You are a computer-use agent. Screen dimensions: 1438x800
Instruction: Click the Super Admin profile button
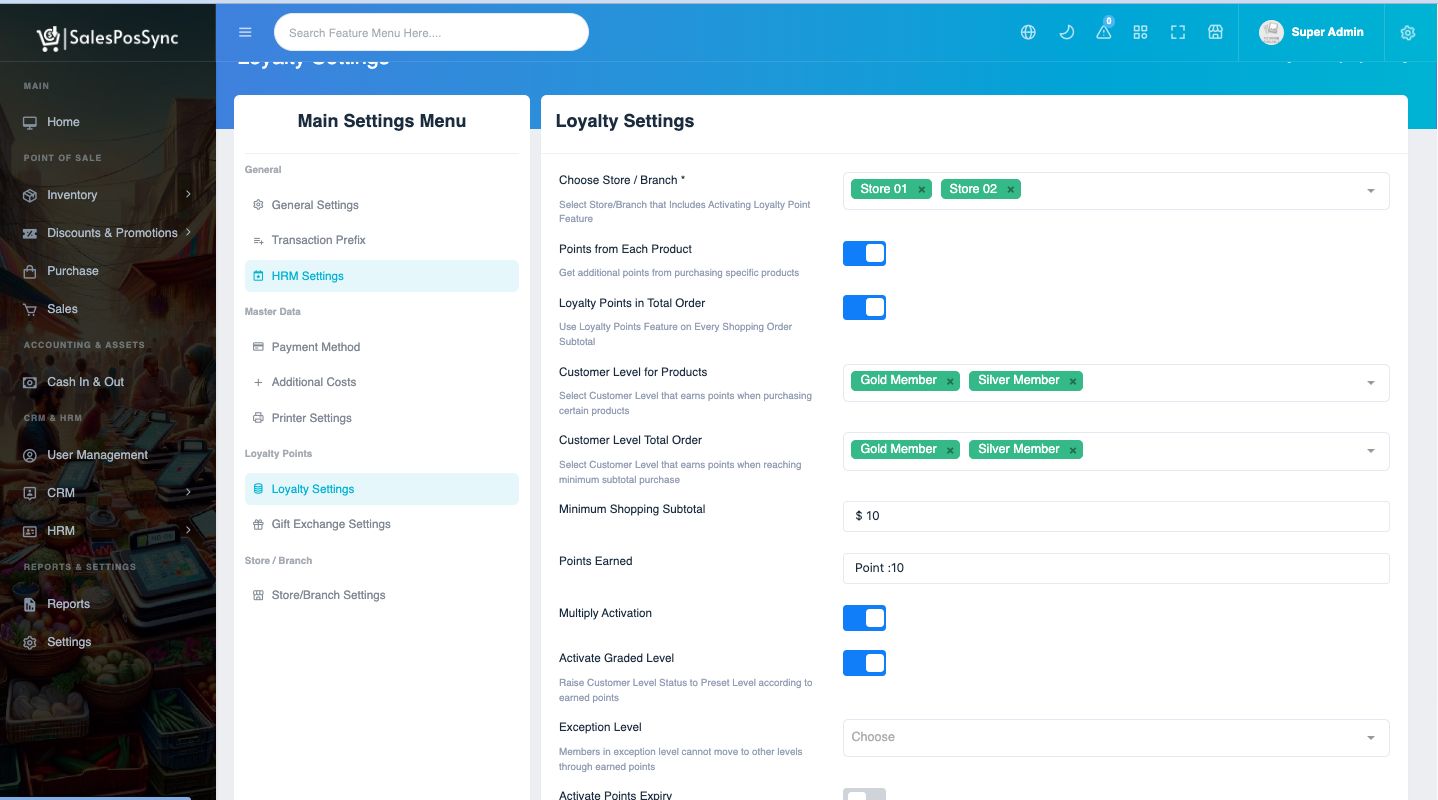point(1312,32)
